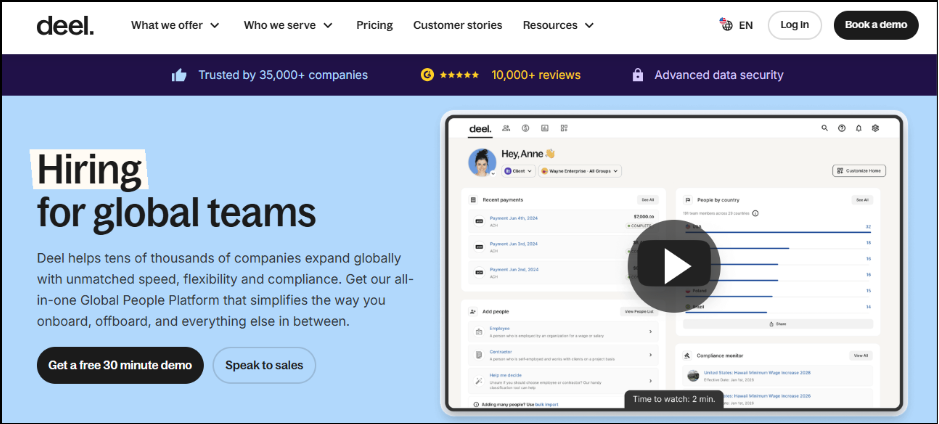
Task: Click the Share button under country chart
Action: point(777,324)
